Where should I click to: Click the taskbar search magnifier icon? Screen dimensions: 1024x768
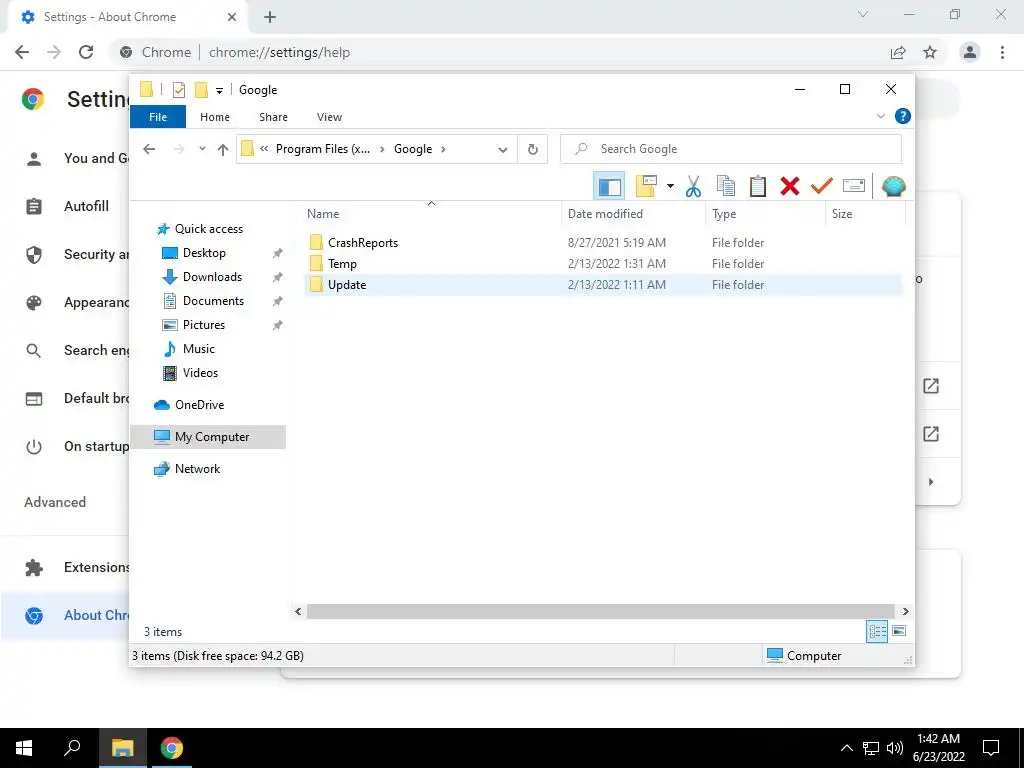[x=72, y=748]
